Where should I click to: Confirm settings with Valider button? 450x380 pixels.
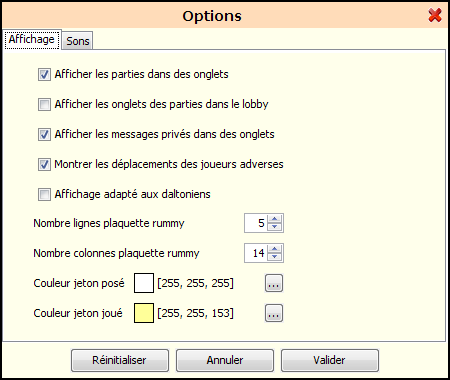click(330, 360)
